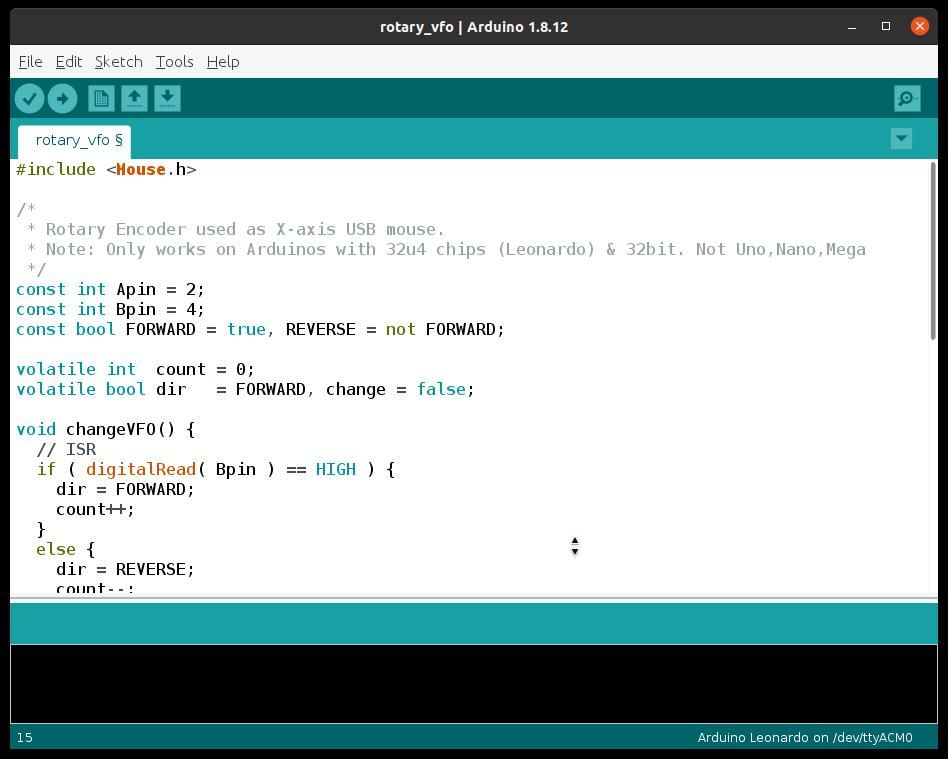Click the 'volatile int count = 0;' line

click(x=135, y=369)
